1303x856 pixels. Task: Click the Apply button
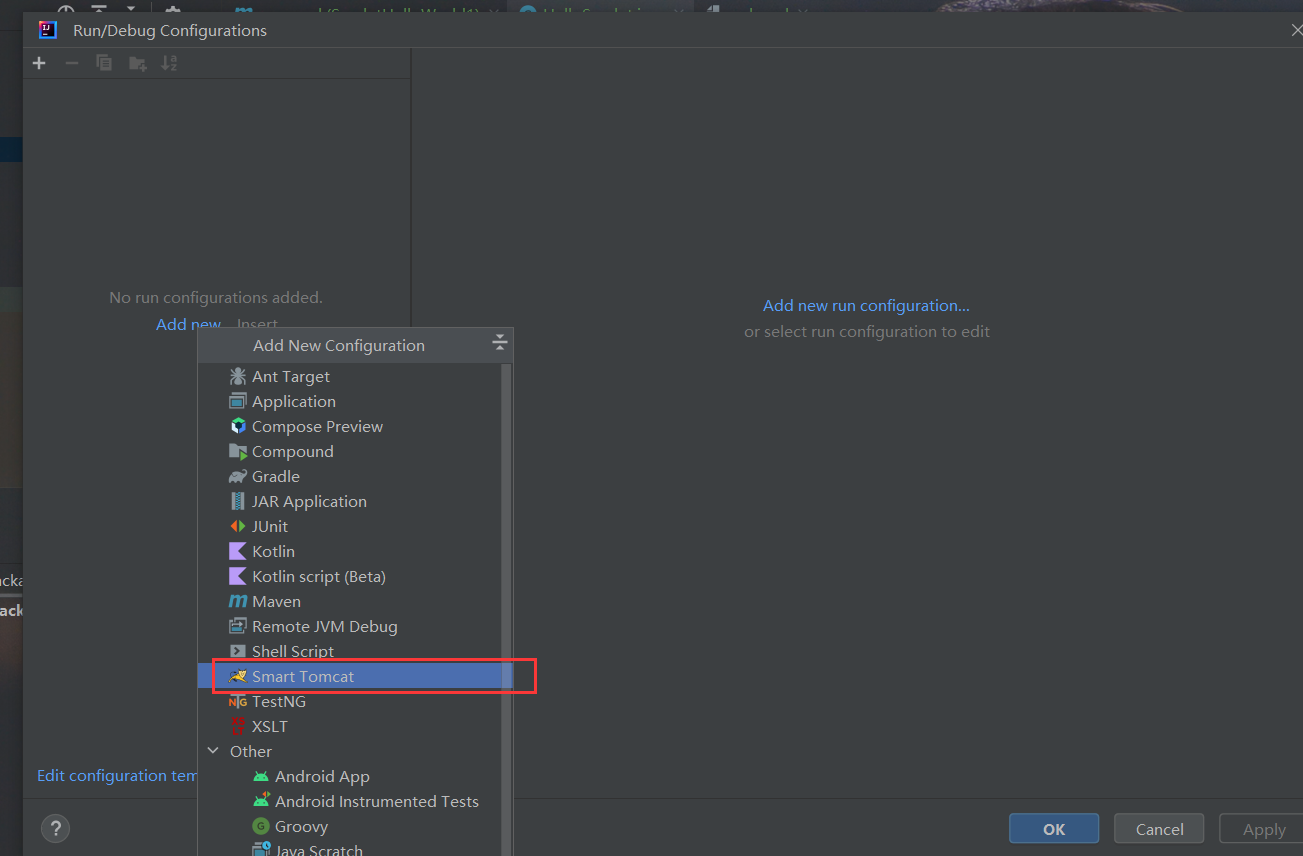(1261, 828)
